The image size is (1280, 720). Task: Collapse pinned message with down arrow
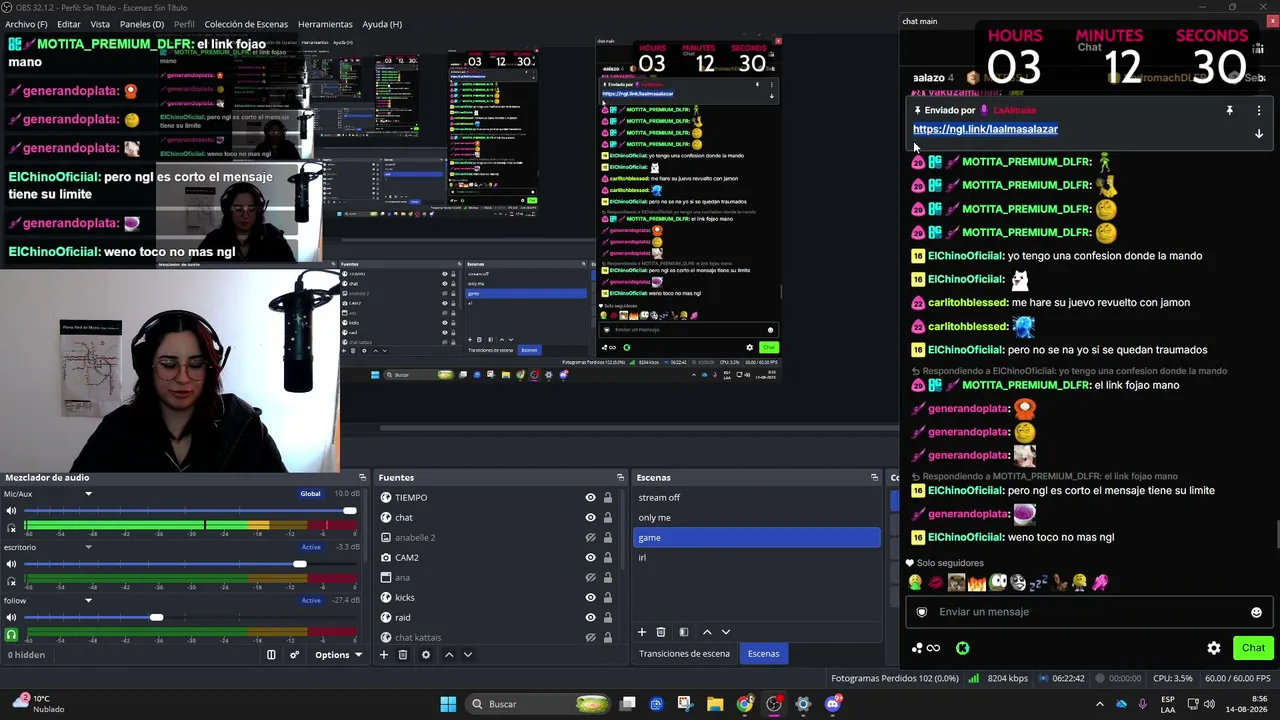click(x=1259, y=134)
